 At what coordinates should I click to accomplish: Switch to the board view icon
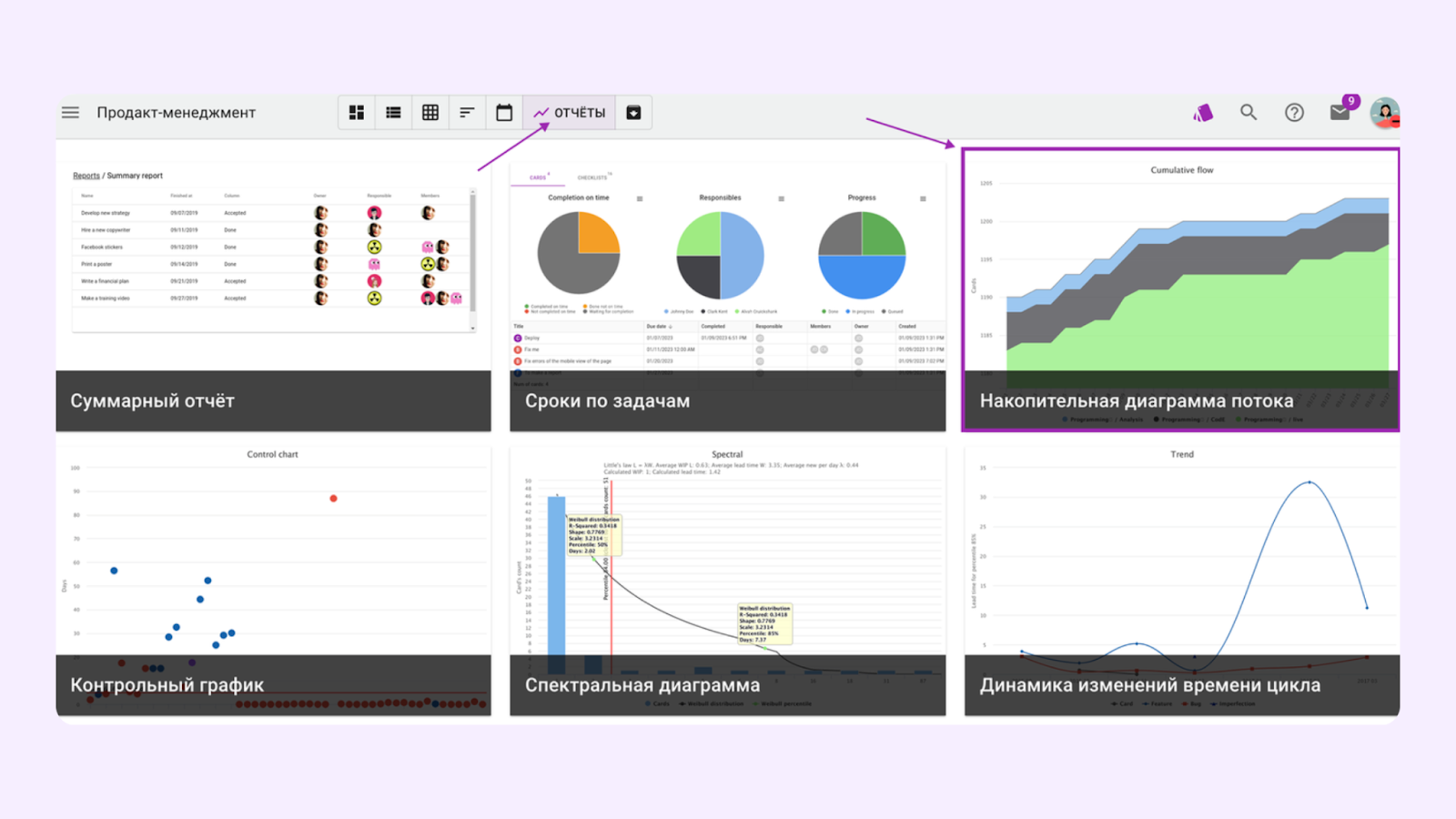point(357,113)
